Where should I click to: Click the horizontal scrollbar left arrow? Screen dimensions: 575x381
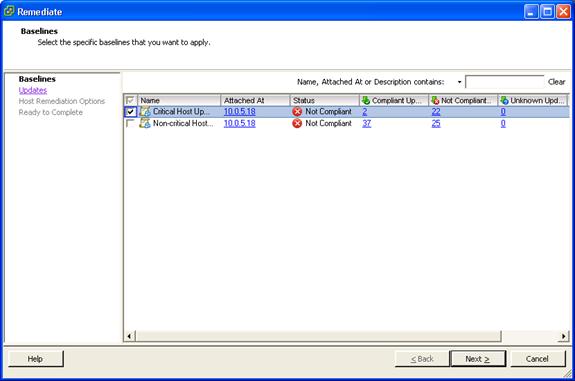pyautogui.click(x=129, y=336)
